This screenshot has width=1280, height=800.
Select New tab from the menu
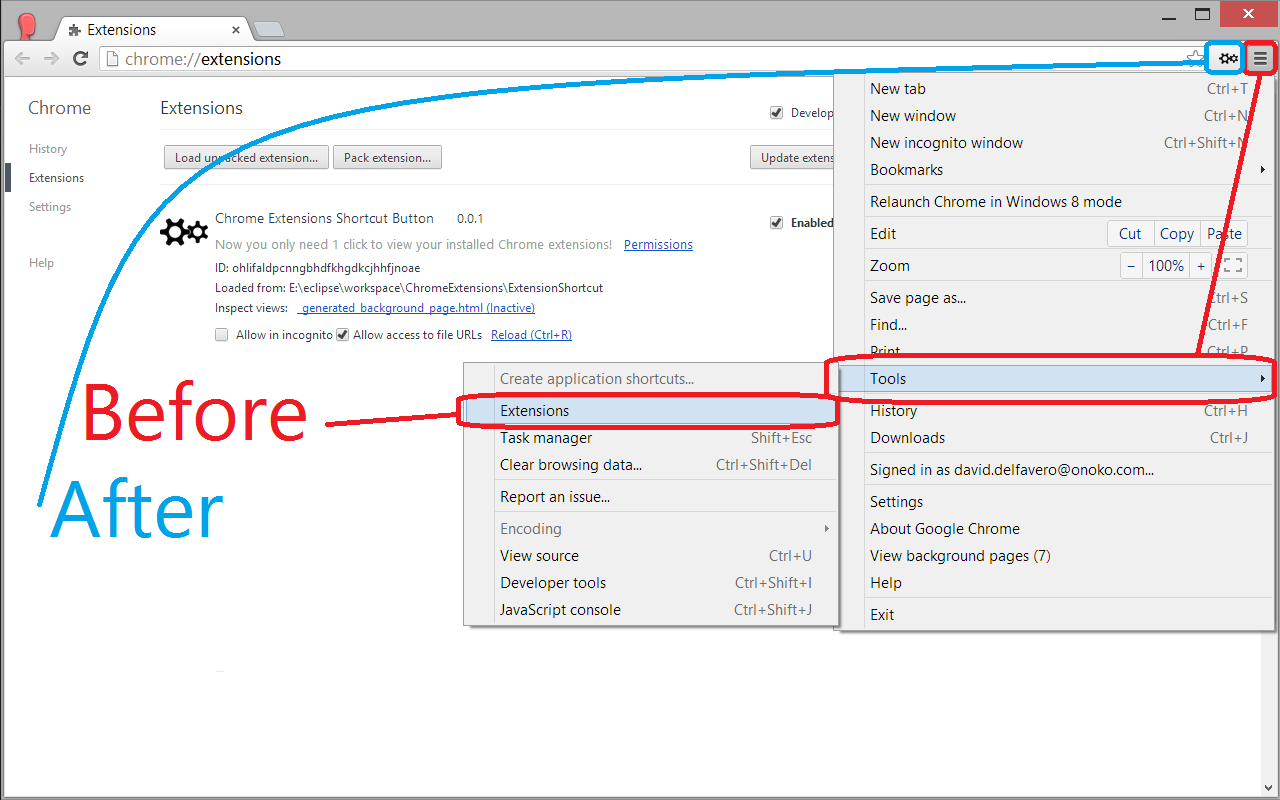(x=1055, y=89)
